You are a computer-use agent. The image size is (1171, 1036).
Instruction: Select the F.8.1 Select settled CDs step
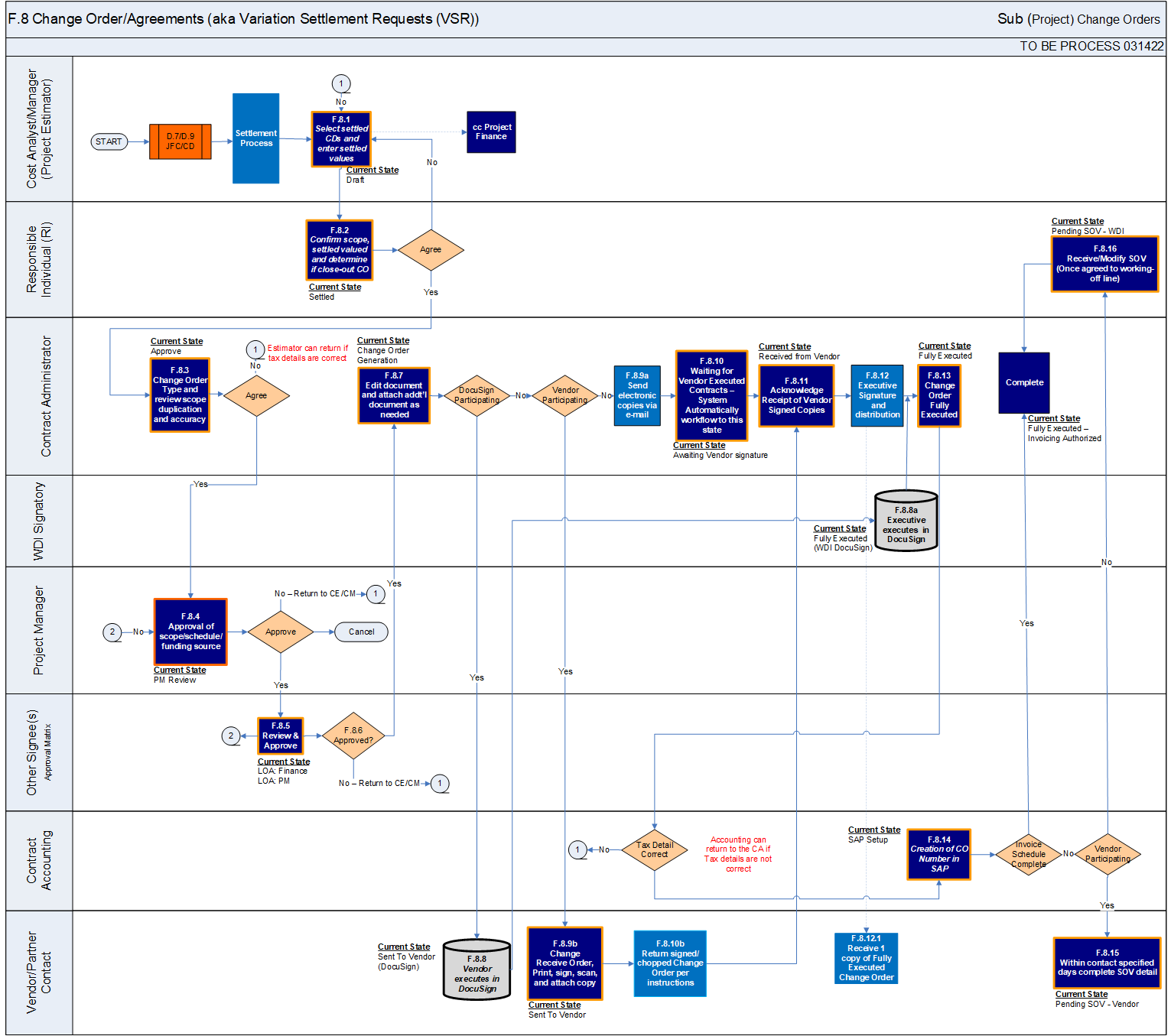pos(341,139)
